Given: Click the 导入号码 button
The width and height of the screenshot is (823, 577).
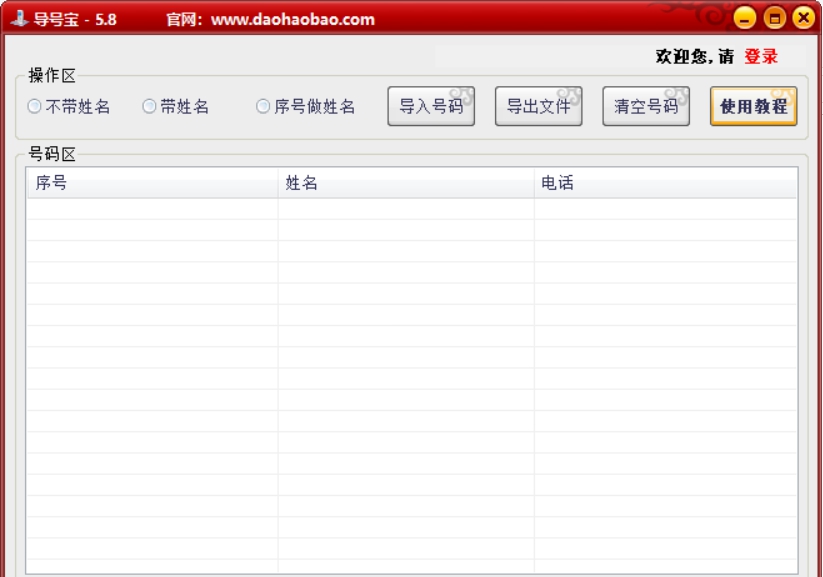Looking at the screenshot, I should (x=431, y=107).
